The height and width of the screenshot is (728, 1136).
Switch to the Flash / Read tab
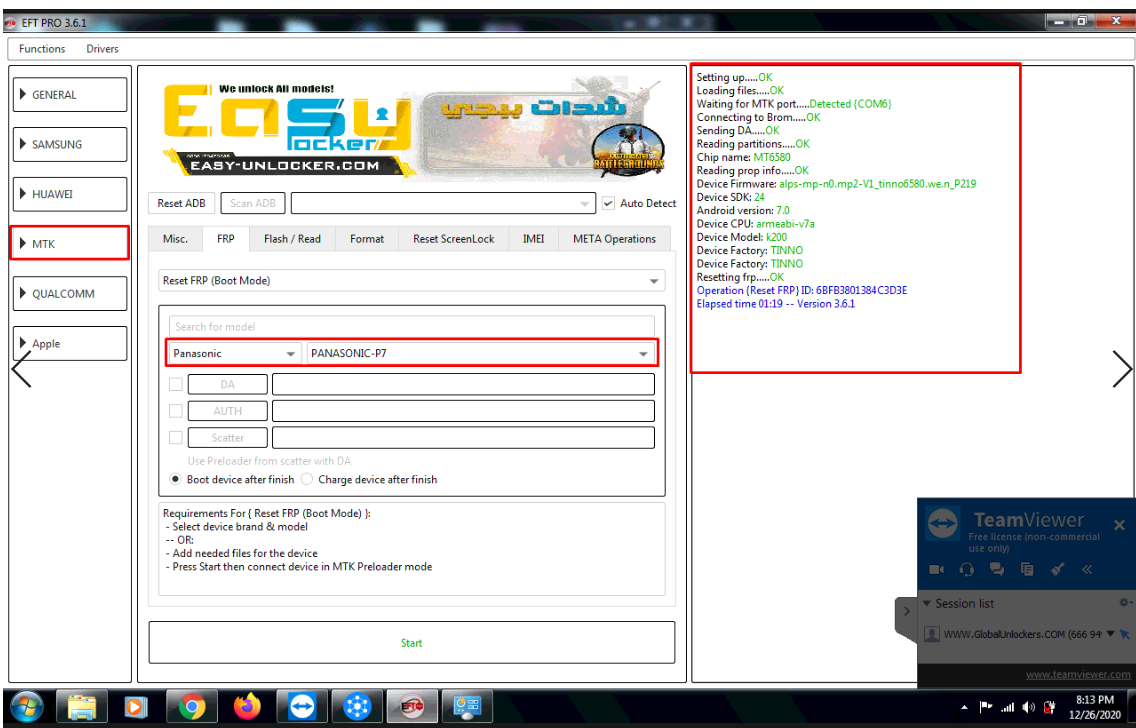coord(292,238)
